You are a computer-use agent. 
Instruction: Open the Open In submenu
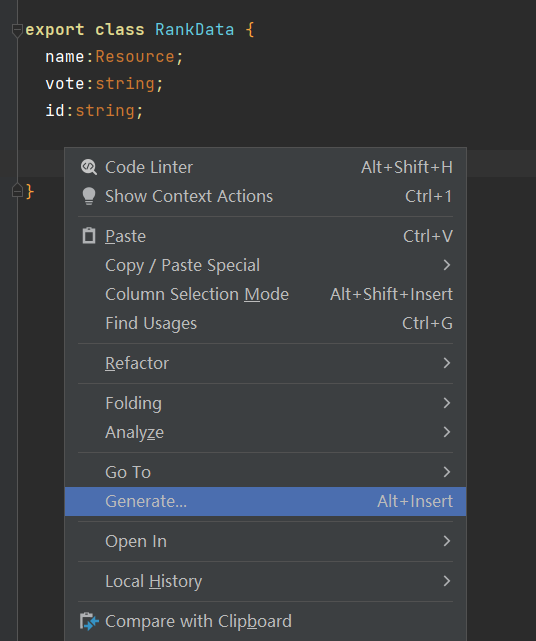265,541
